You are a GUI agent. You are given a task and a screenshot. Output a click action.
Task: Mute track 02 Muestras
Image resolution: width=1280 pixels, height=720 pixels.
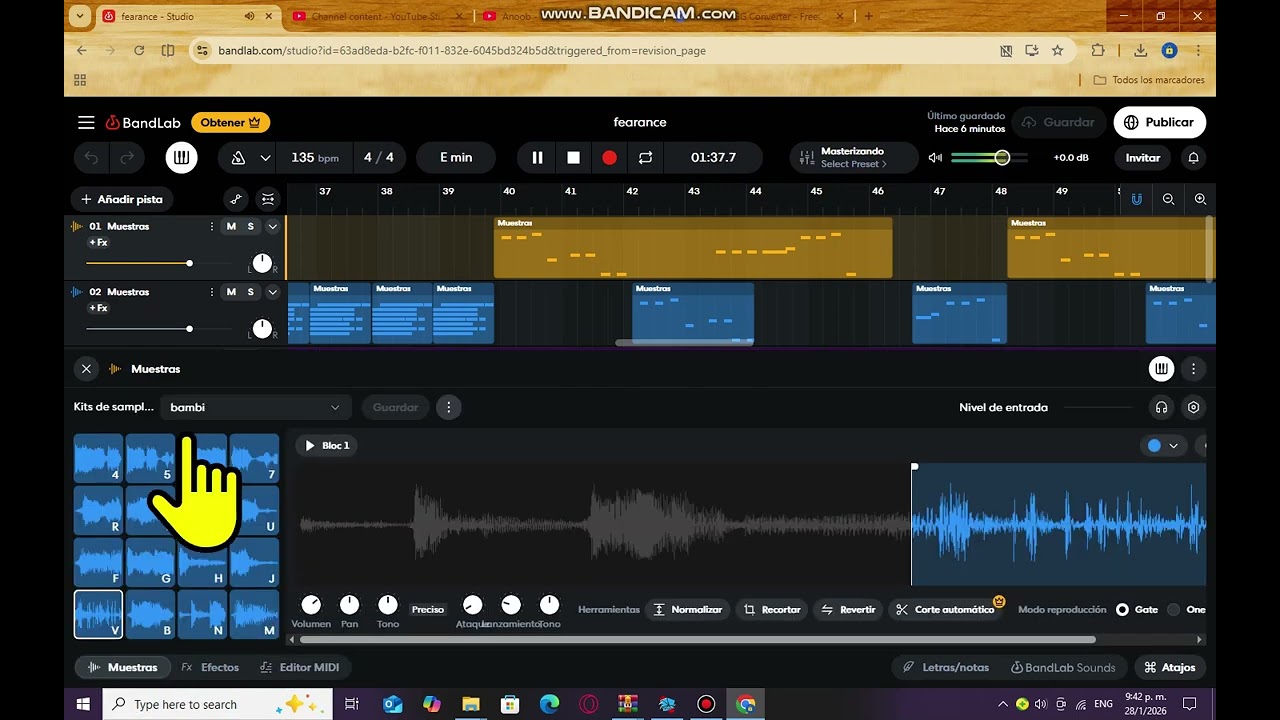[x=231, y=292]
